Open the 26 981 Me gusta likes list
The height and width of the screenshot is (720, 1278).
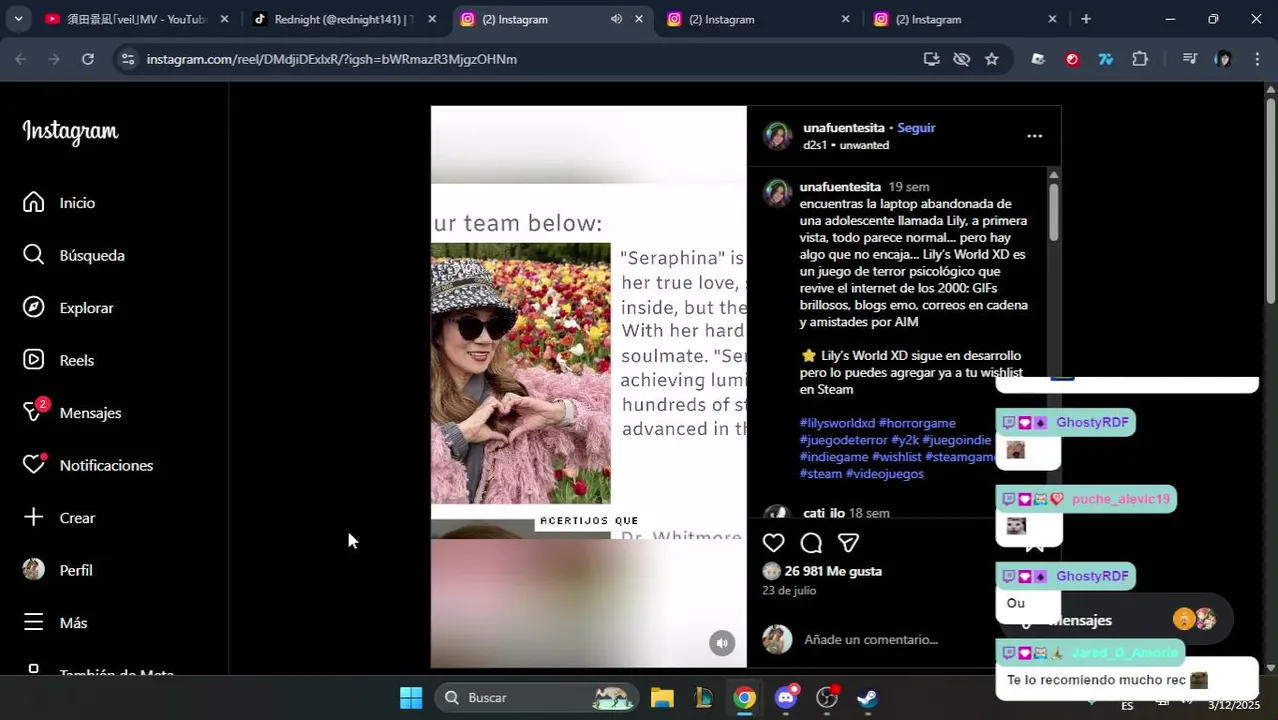[833, 571]
